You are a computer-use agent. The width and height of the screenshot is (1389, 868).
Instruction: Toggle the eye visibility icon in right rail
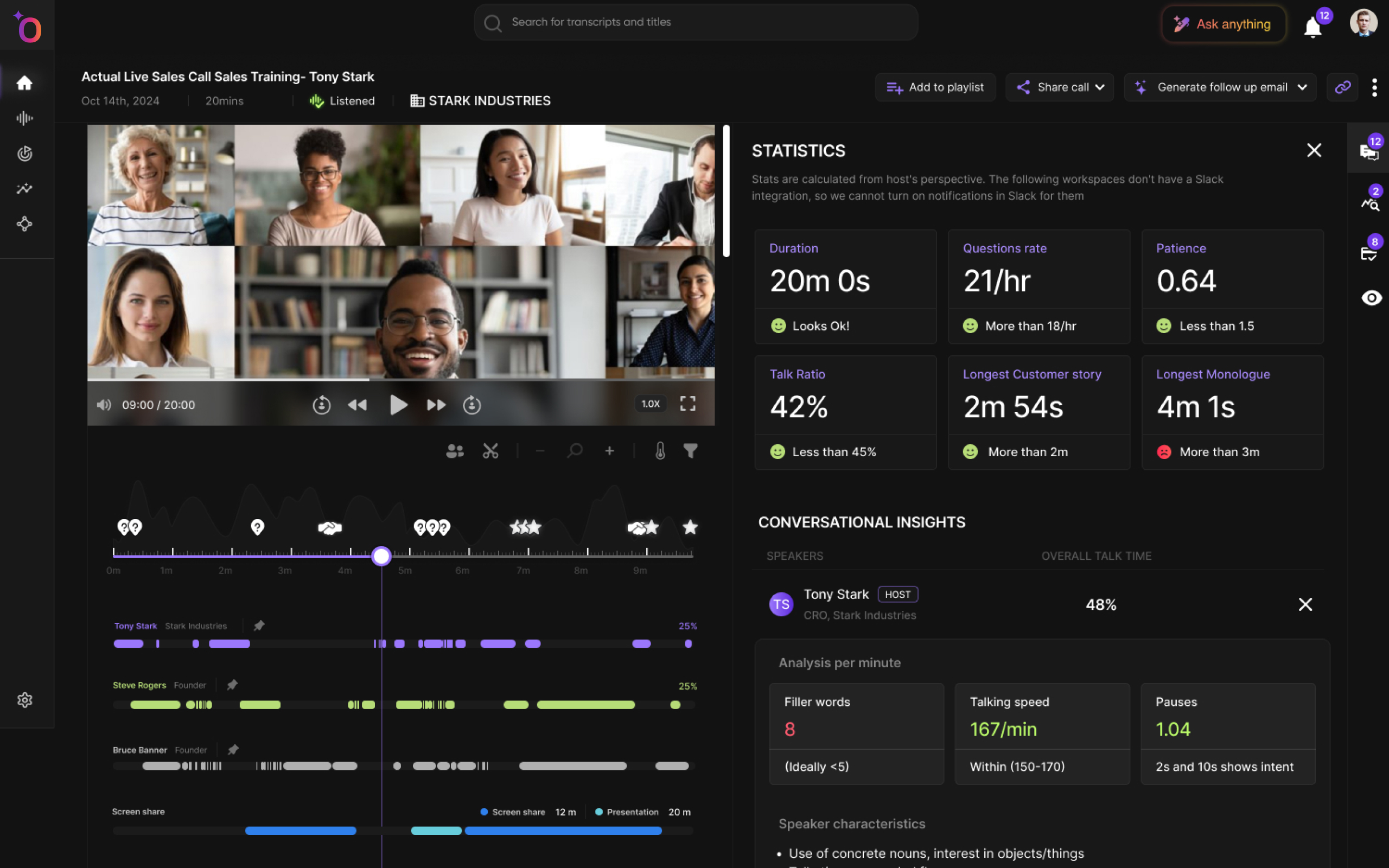[1371, 298]
